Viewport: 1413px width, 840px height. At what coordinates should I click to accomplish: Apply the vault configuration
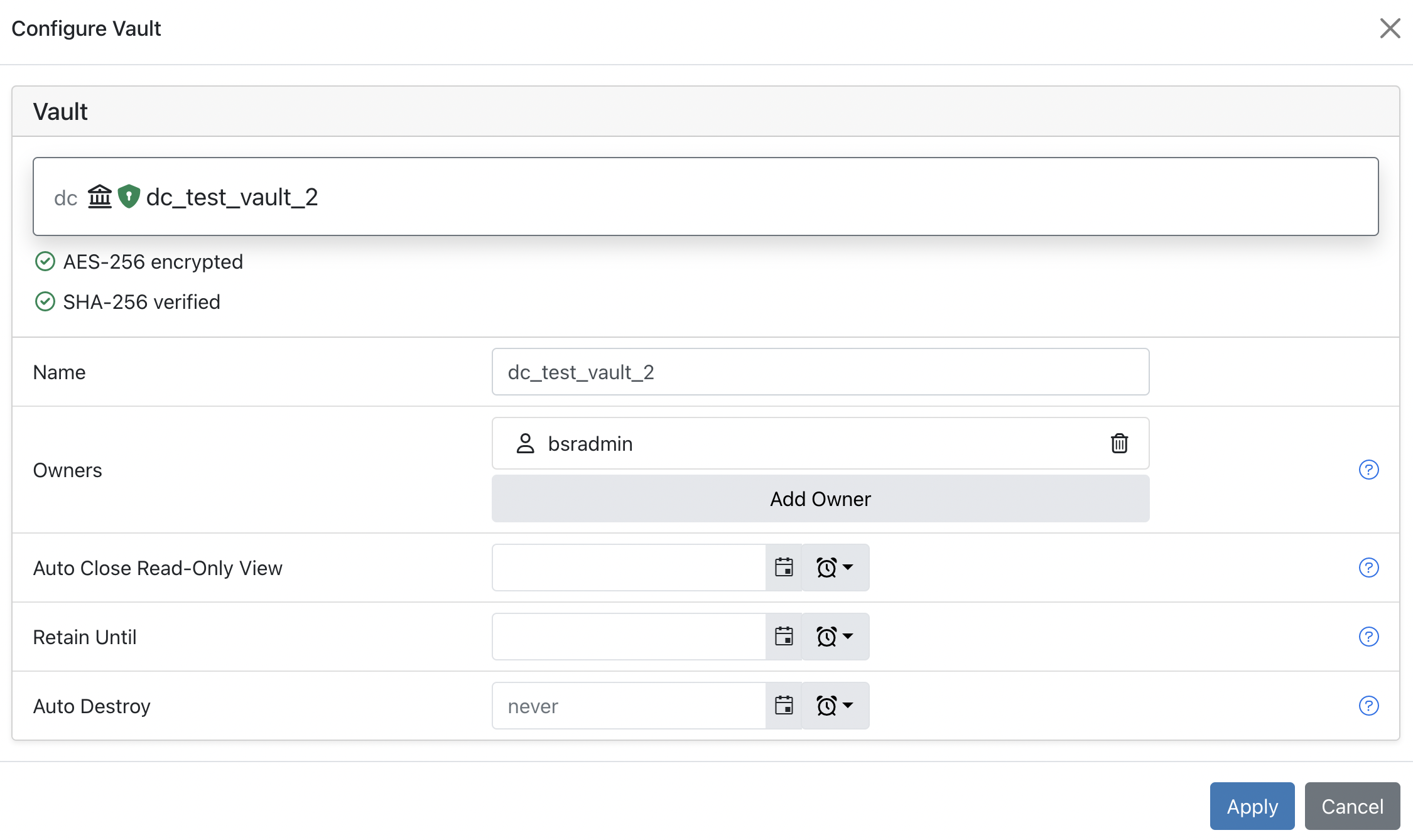click(1252, 806)
